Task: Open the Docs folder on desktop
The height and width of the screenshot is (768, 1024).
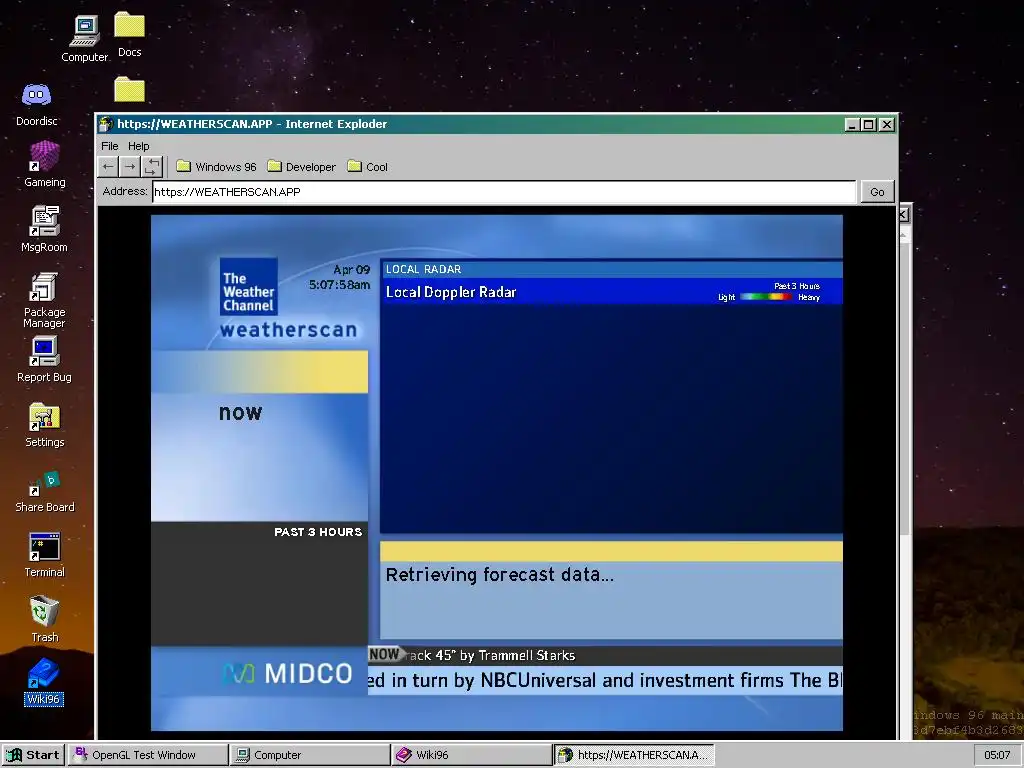Action: [x=129, y=35]
